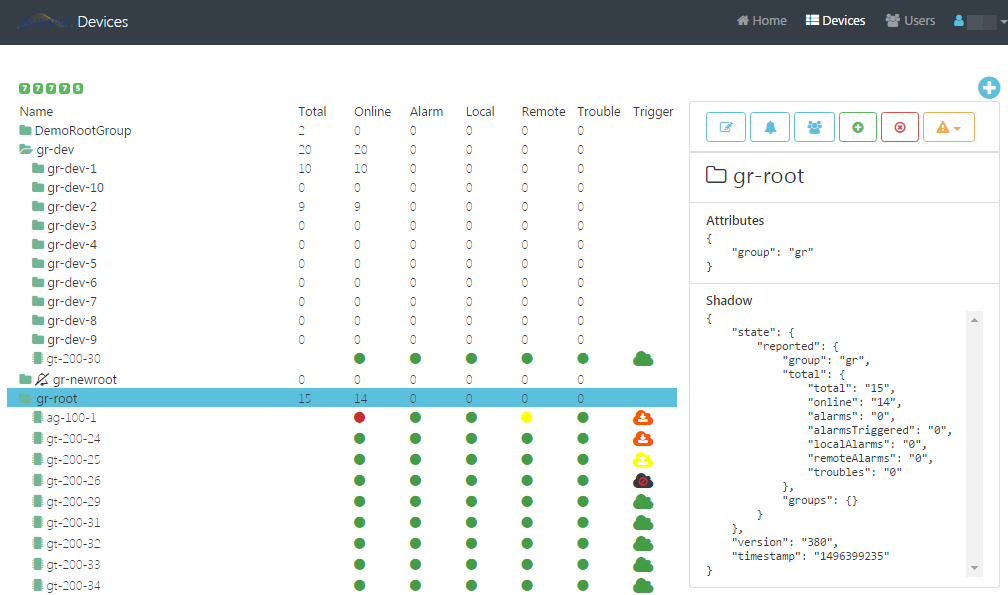The height and width of the screenshot is (595, 1008).
Task: Click the device chip icon of gt-200-26
Action: [x=38, y=481]
